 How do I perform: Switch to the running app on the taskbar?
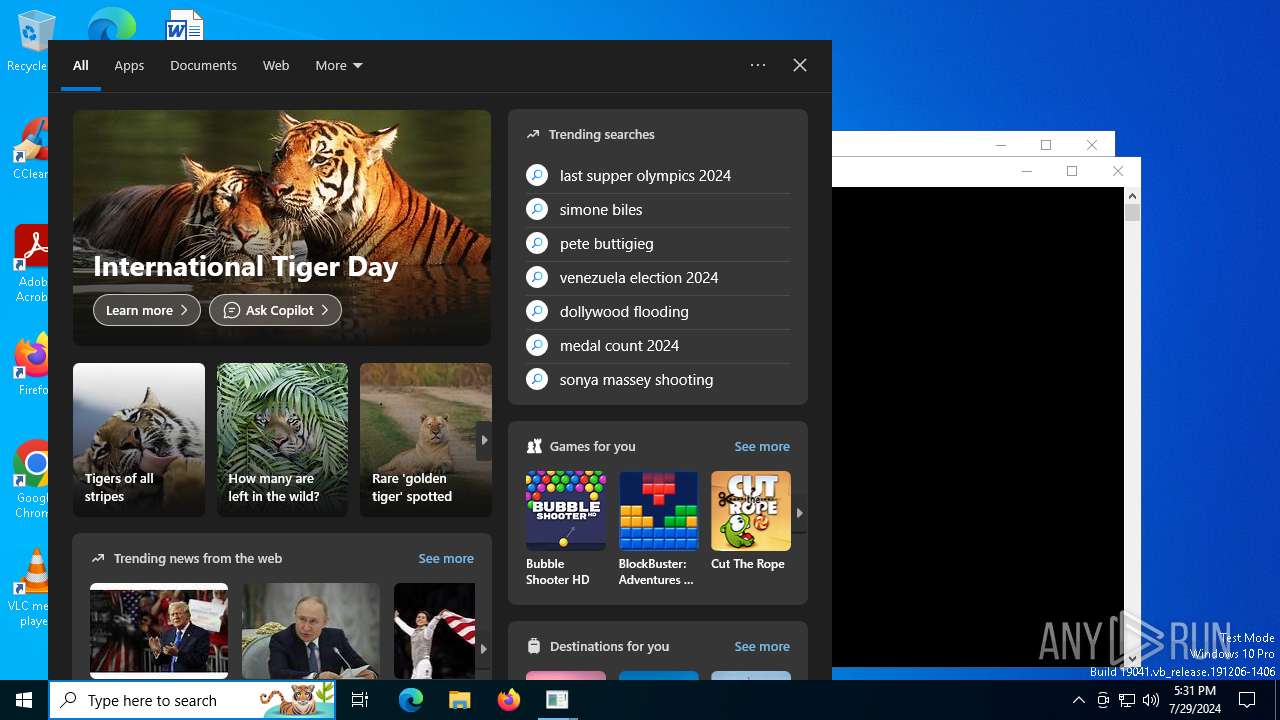coord(557,700)
